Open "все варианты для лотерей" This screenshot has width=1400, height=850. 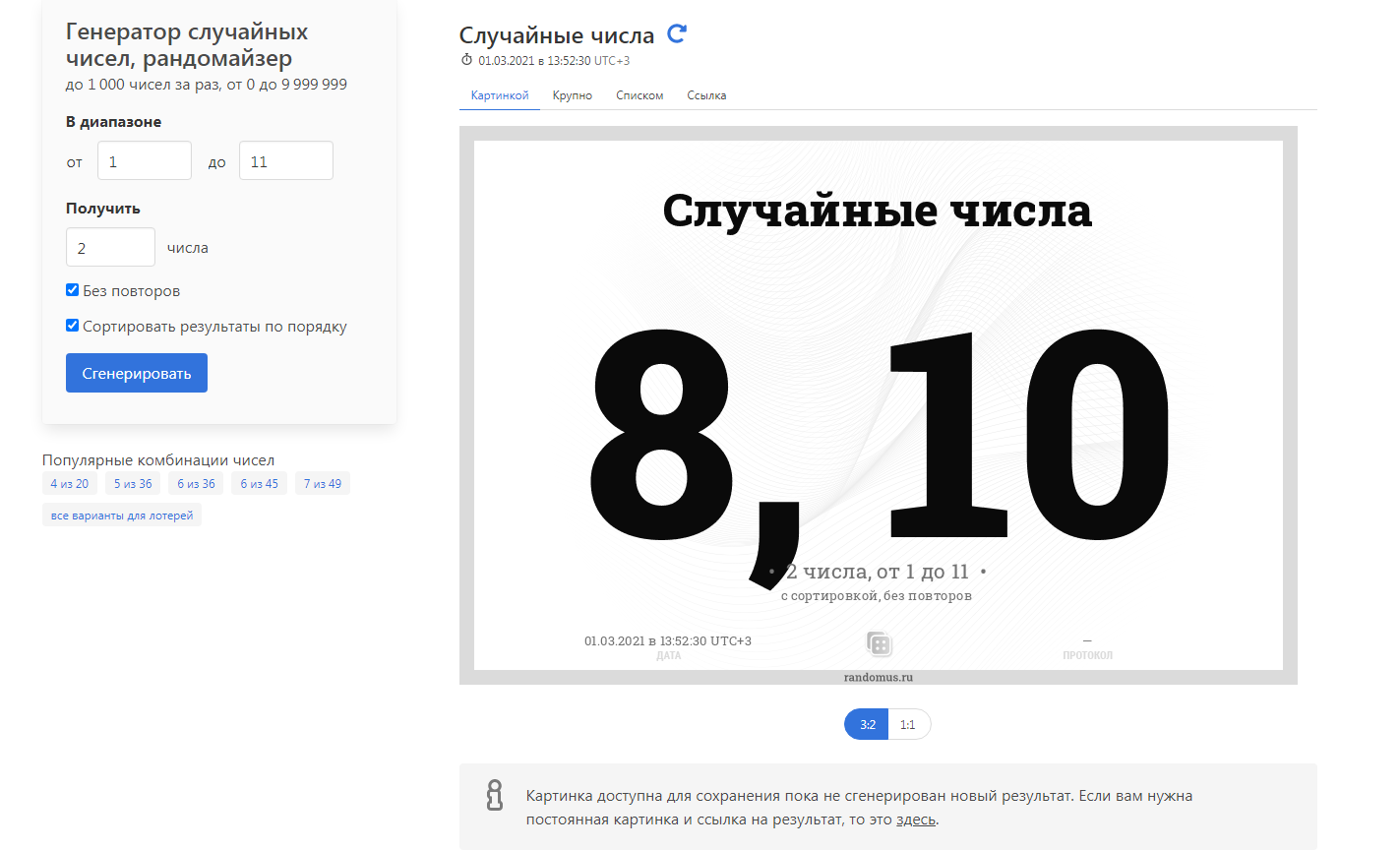click(121, 514)
